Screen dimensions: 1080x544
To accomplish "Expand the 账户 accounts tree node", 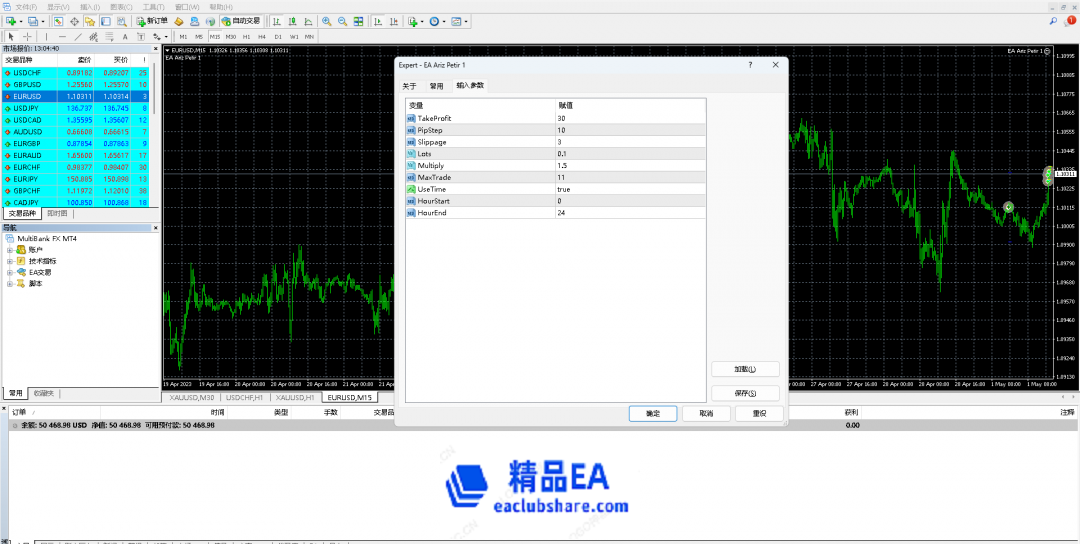I will [x=10, y=250].
